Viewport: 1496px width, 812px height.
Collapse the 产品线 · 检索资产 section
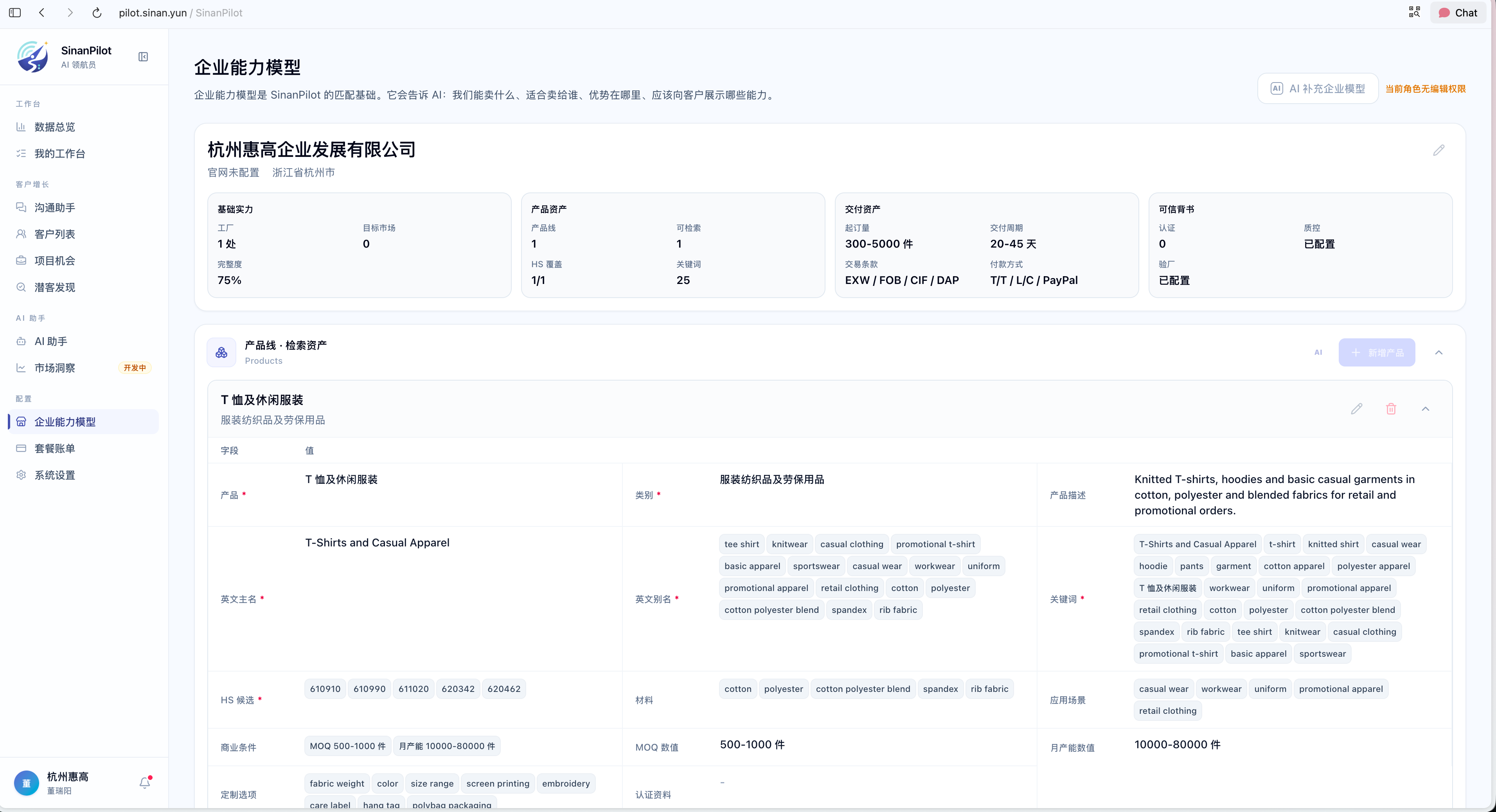[1438, 352]
